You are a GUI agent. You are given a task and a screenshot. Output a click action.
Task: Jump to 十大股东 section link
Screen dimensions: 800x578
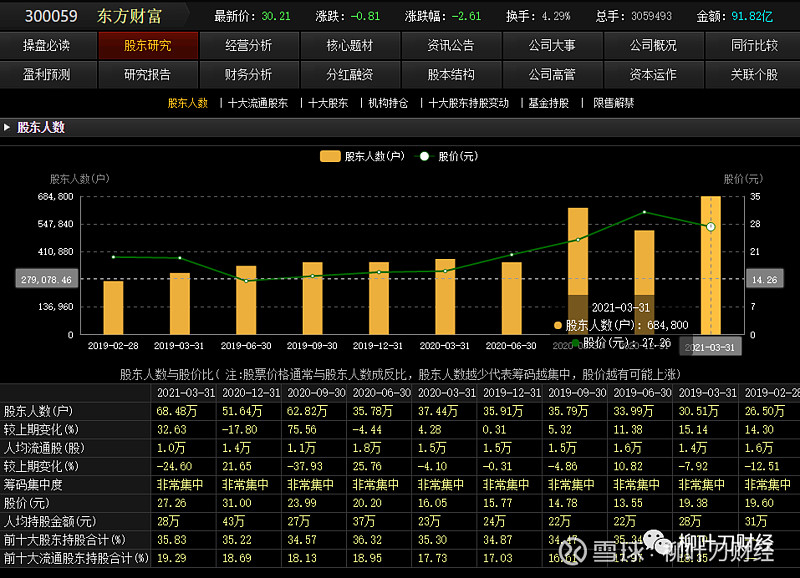[328, 103]
